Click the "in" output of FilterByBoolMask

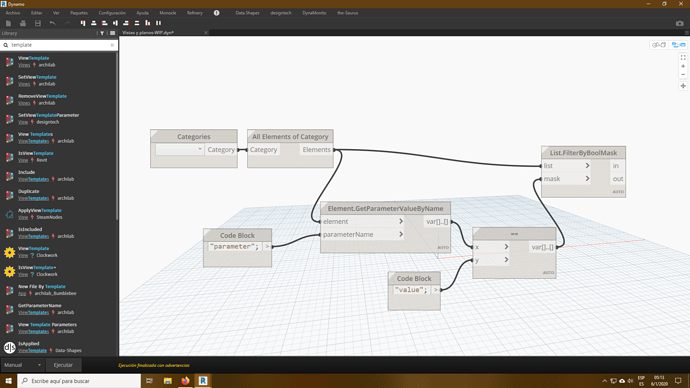point(616,166)
